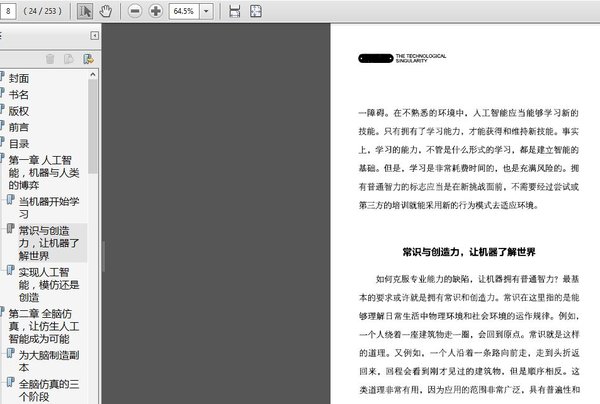Open the bookmark options menu icon

[x=88, y=59]
